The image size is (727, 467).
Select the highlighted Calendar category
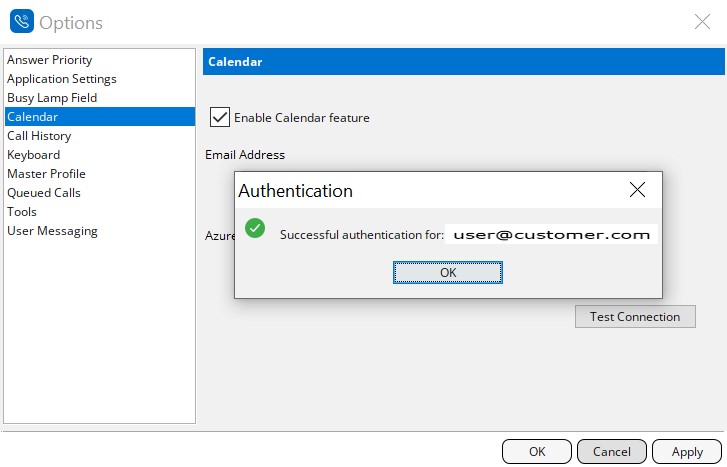[x=100, y=116]
